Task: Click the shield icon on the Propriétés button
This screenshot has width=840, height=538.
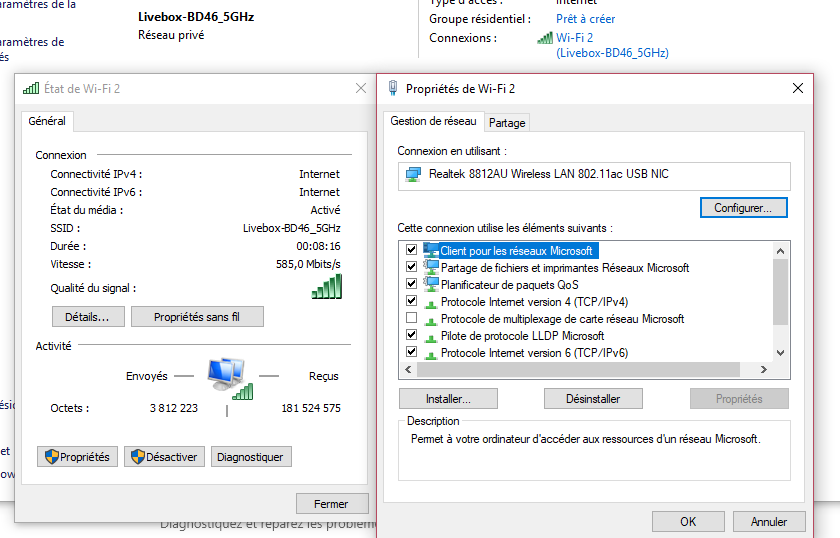Action: [51, 457]
